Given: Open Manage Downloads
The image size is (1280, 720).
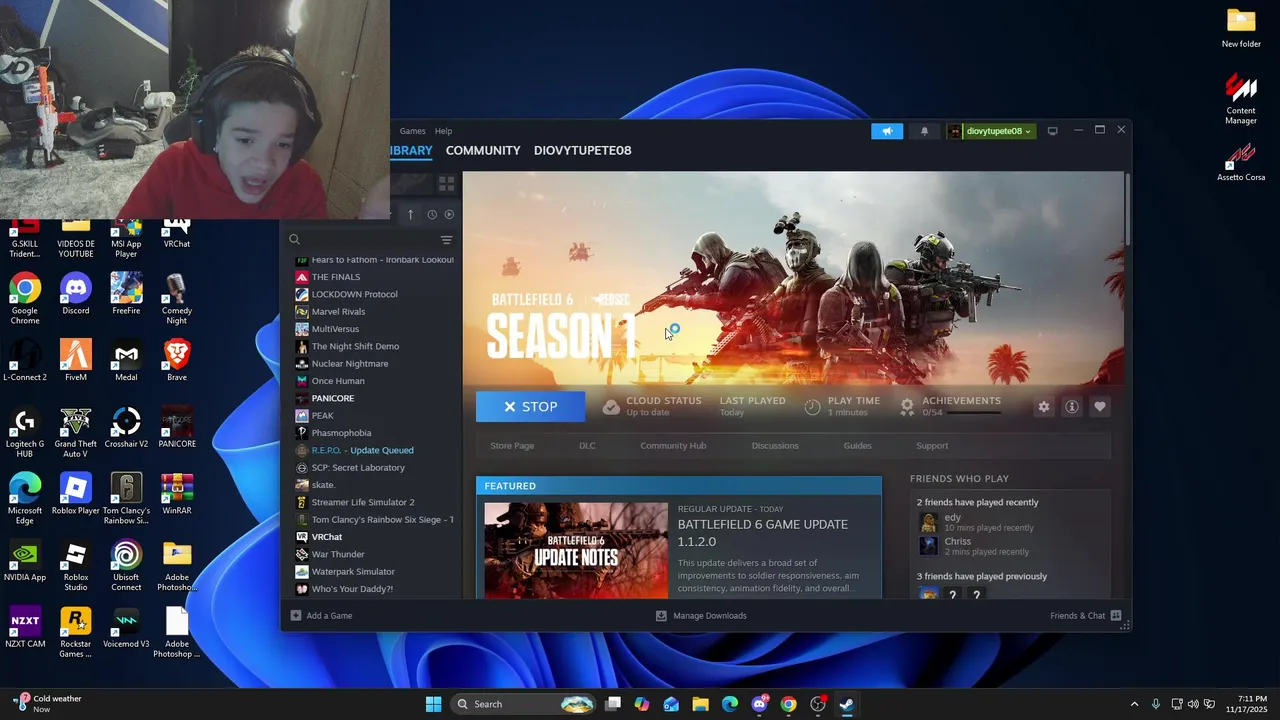Looking at the screenshot, I should click(x=701, y=616).
